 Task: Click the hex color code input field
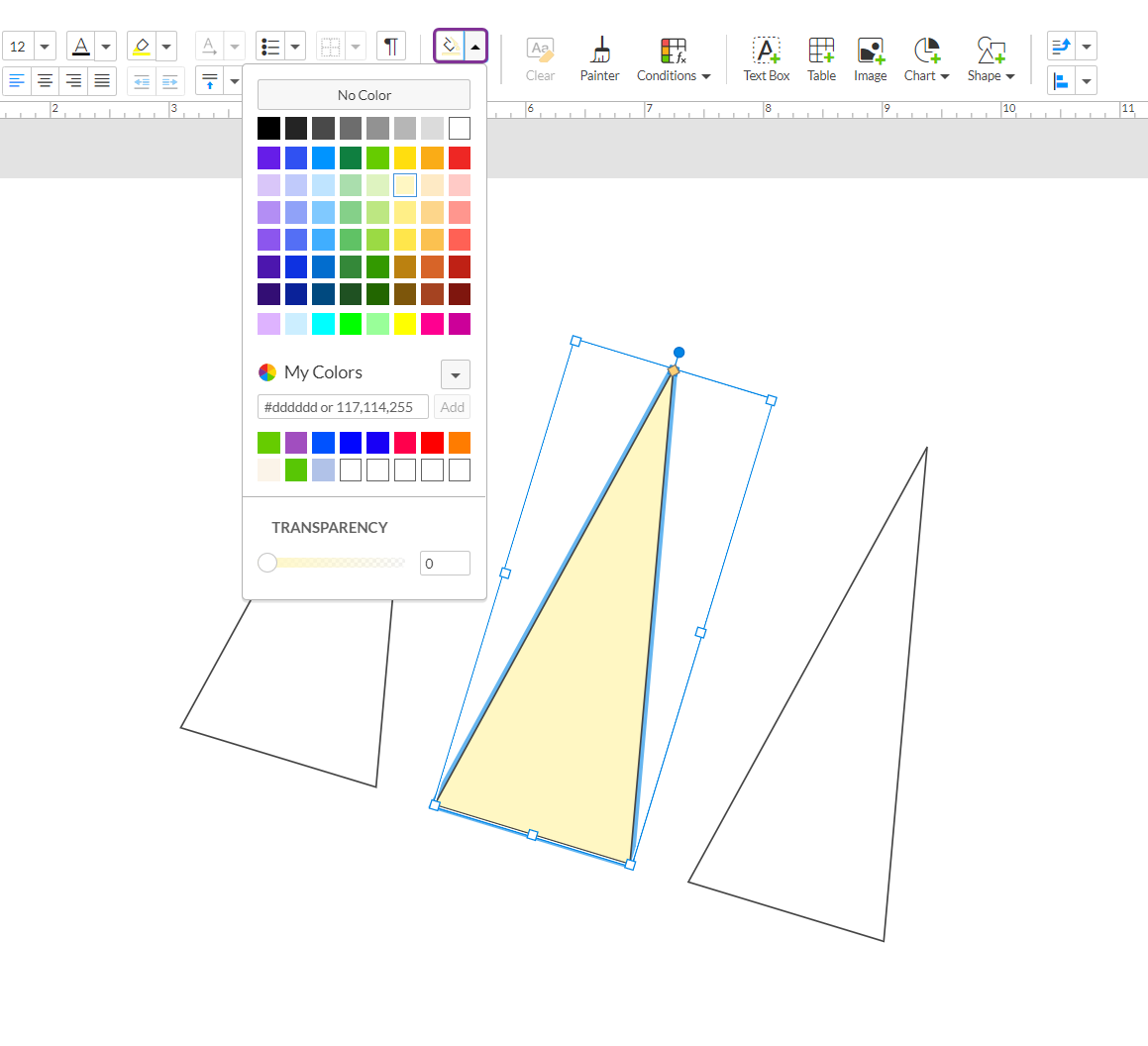click(343, 407)
